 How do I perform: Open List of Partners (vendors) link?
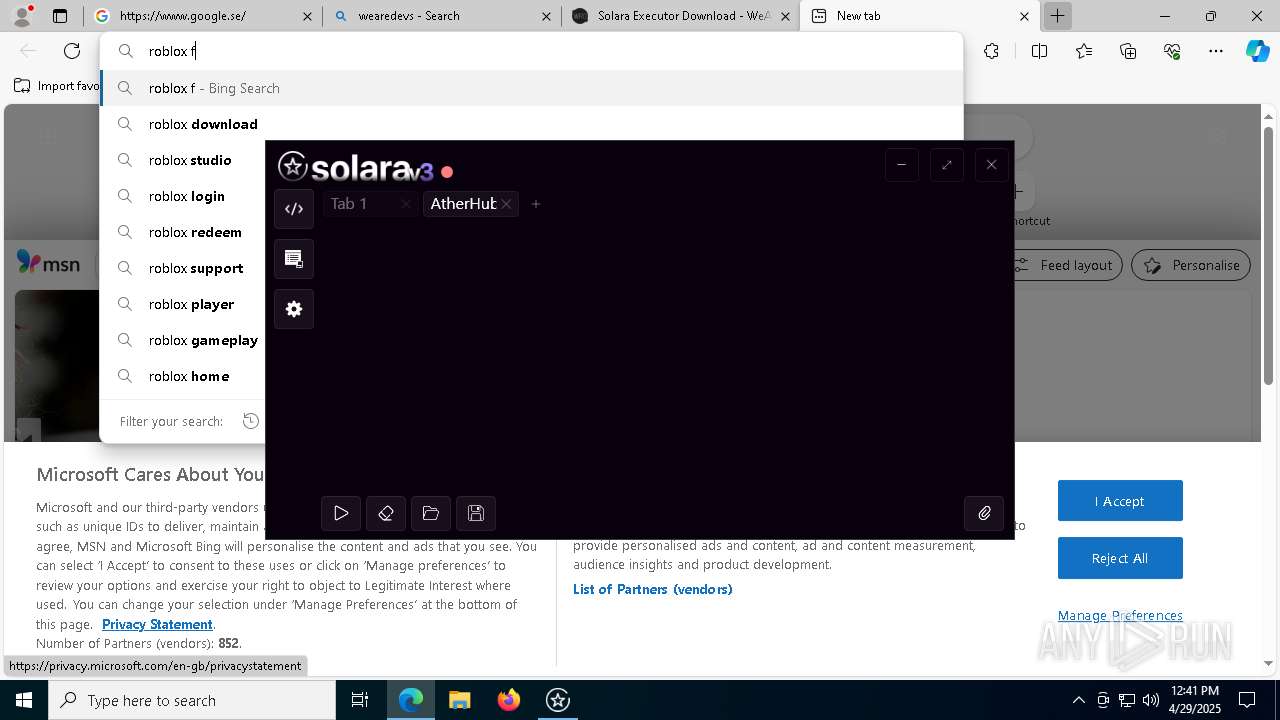coord(653,589)
